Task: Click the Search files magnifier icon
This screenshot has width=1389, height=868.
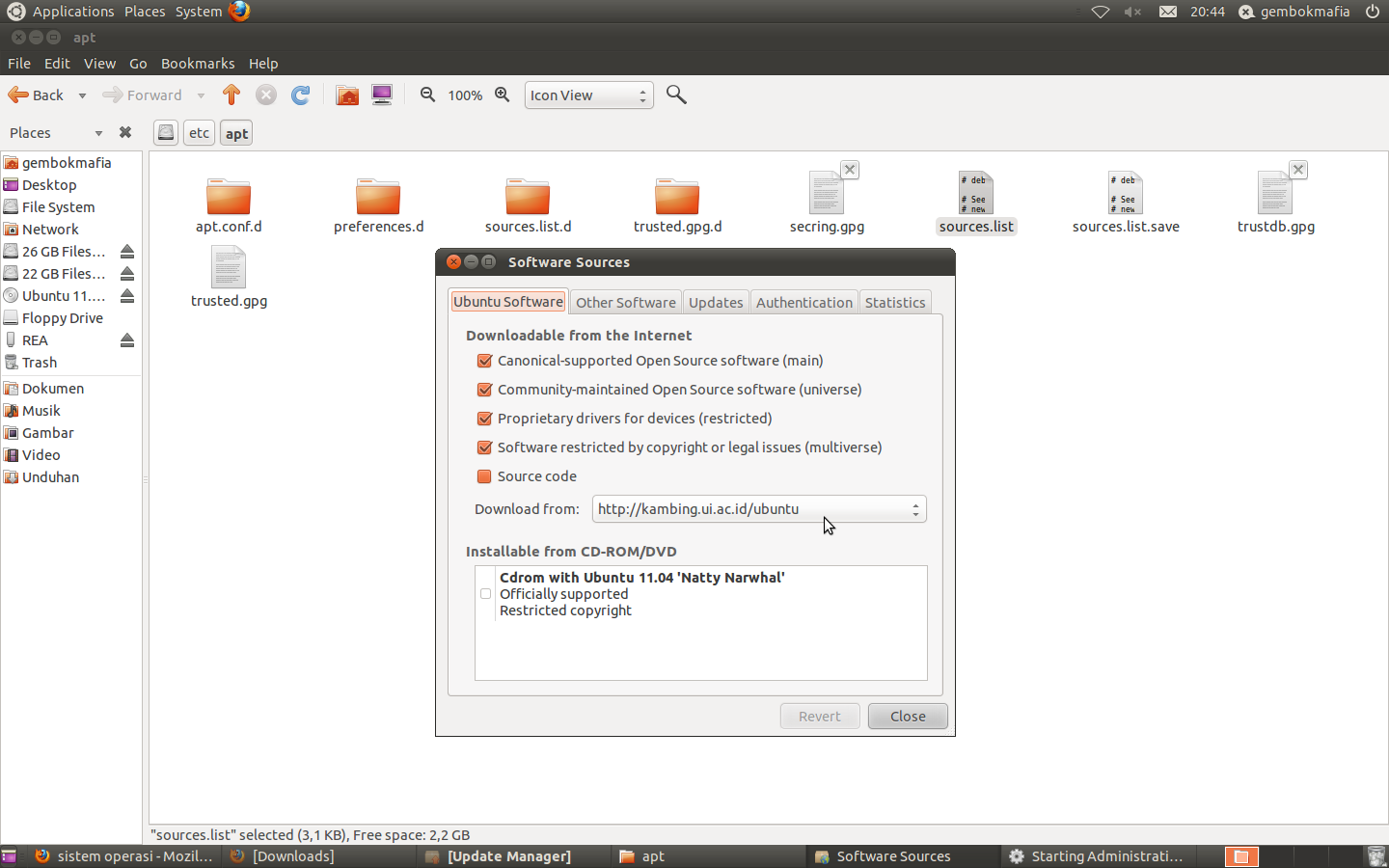Action: click(677, 95)
